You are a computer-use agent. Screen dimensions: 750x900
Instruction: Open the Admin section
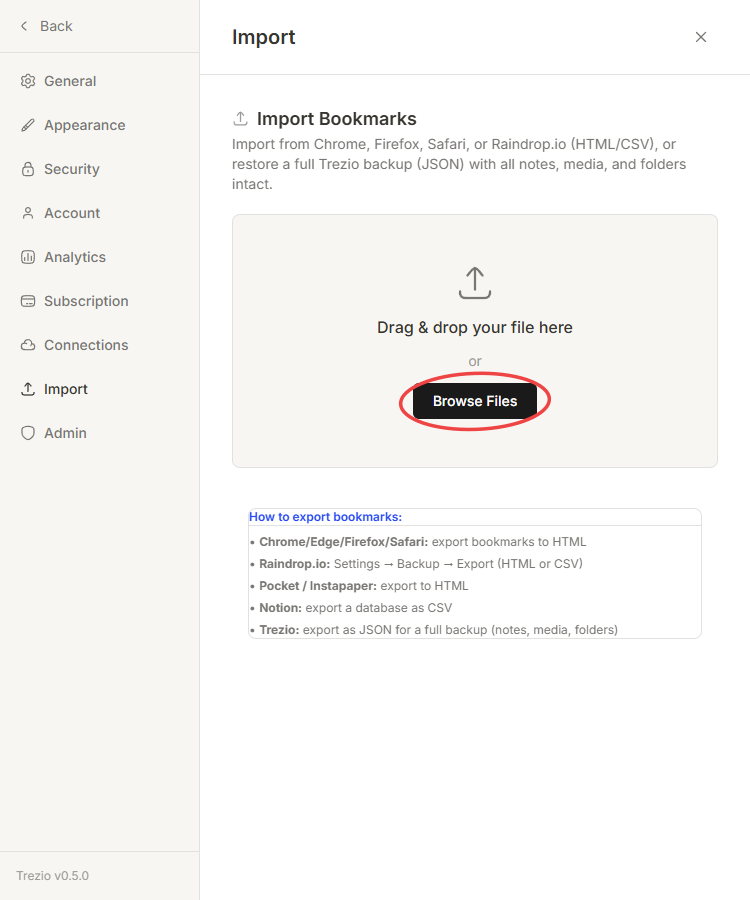click(65, 433)
